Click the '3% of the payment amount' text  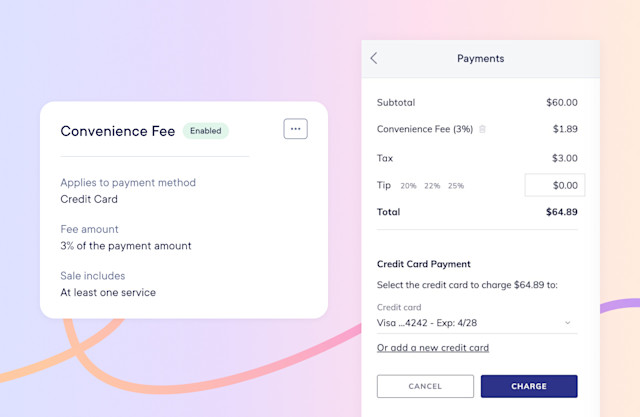coord(126,246)
